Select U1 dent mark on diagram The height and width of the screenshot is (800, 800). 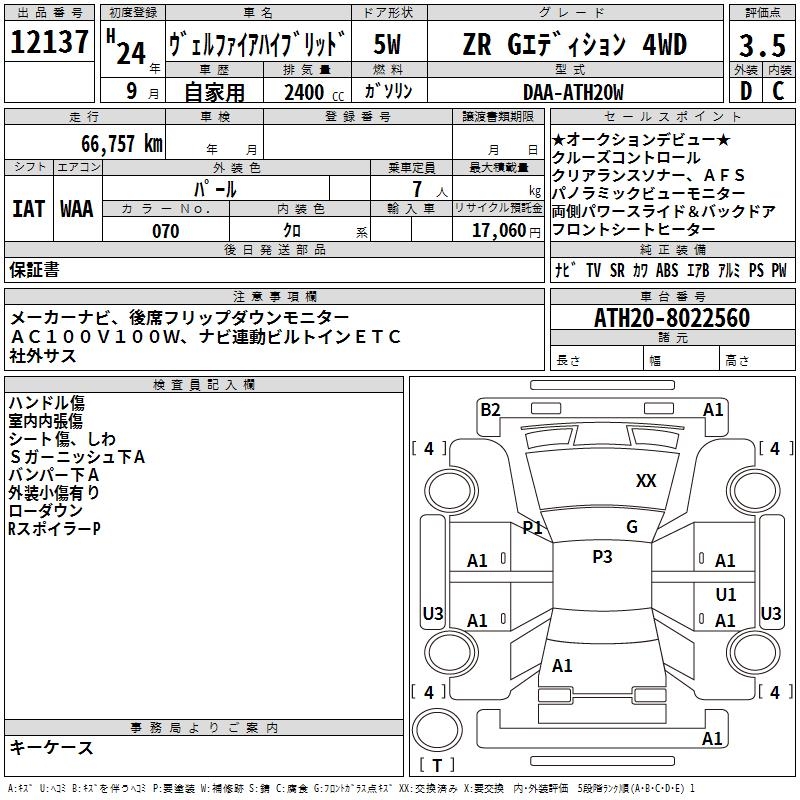[x=726, y=594]
